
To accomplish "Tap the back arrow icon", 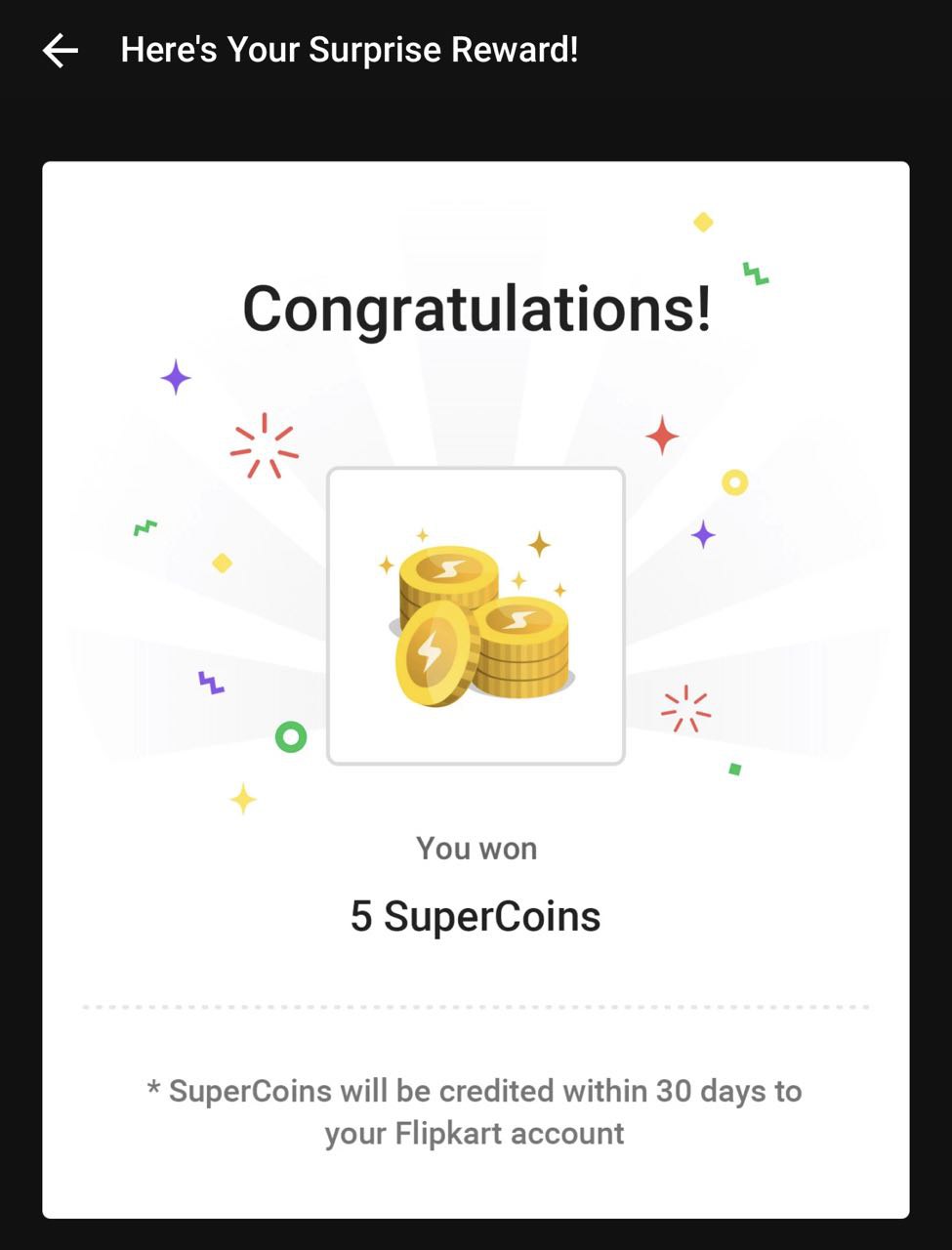I will [61, 51].
